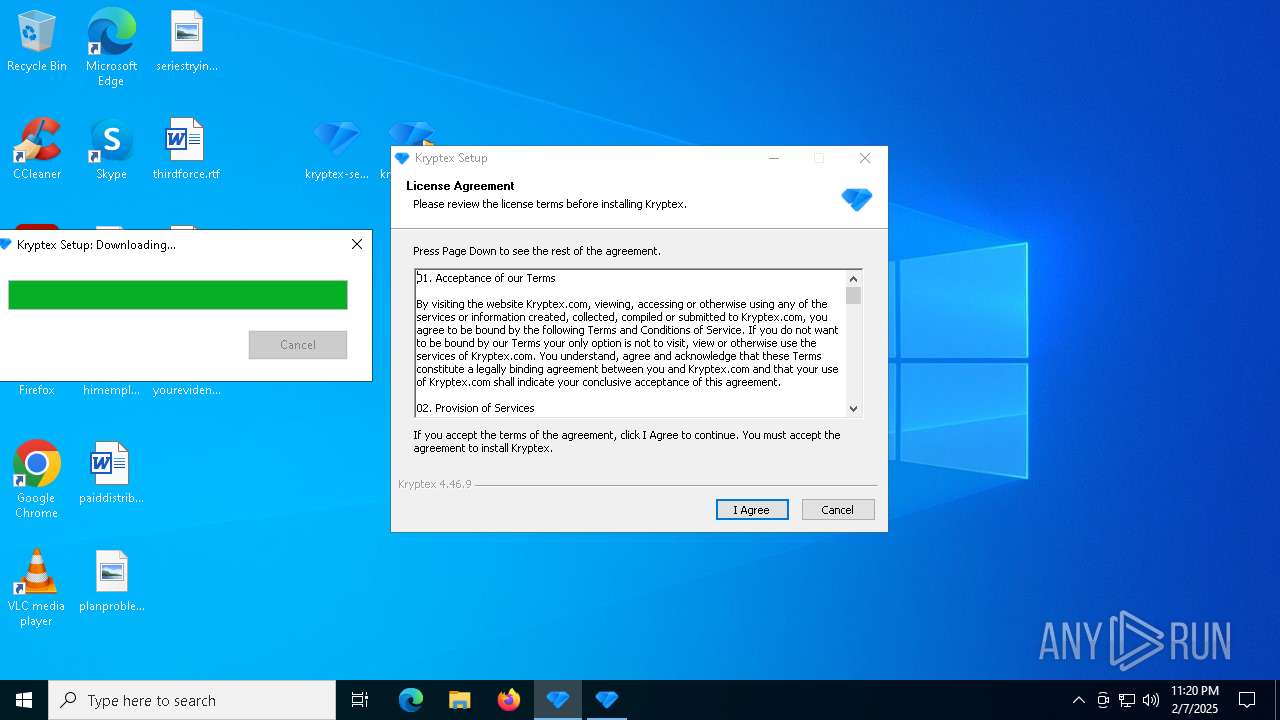Select the thirdforce.rtf document
Viewport: 1280px width, 720px height.
tap(186, 149)
